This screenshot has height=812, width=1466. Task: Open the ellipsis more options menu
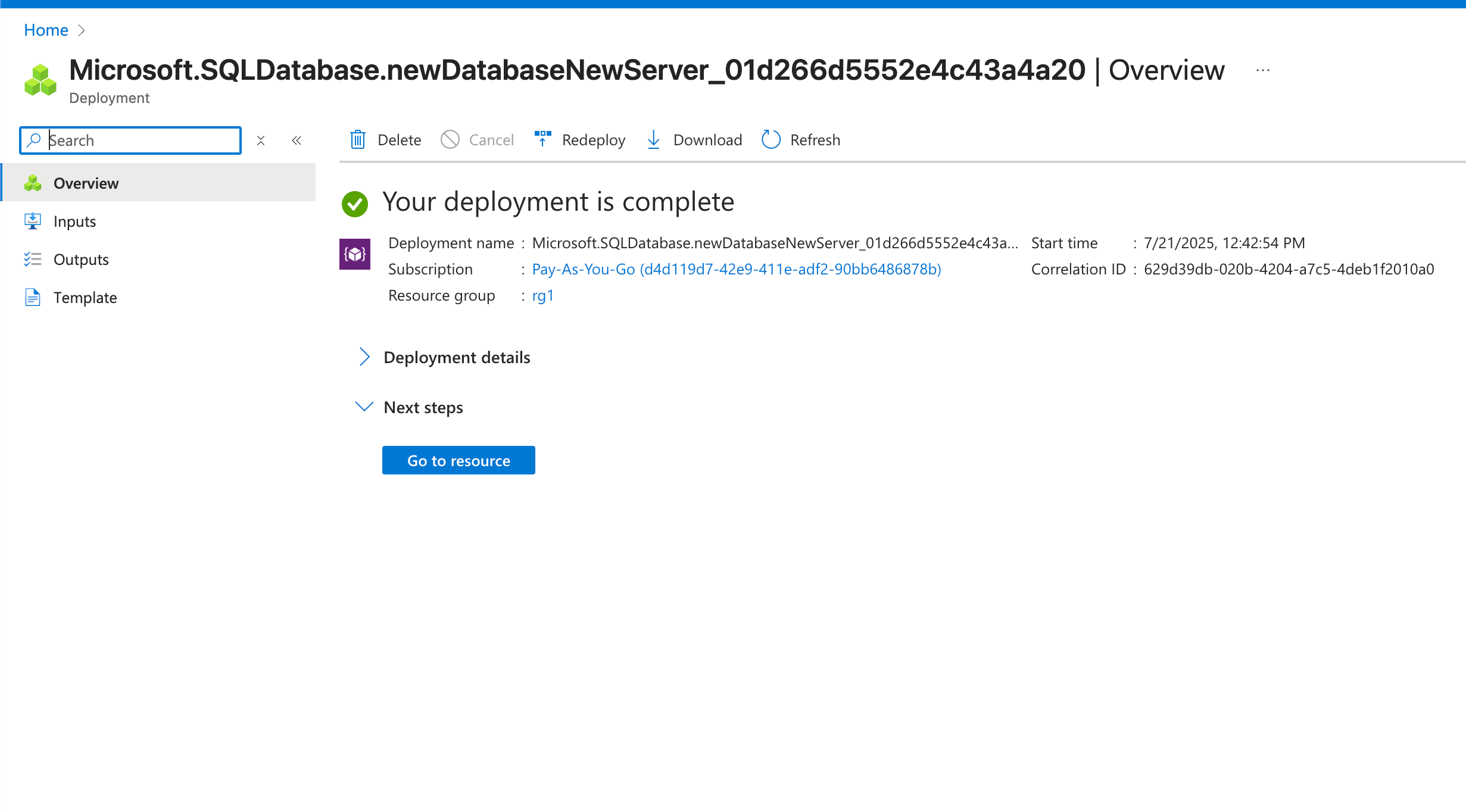tap(1262, 70)
